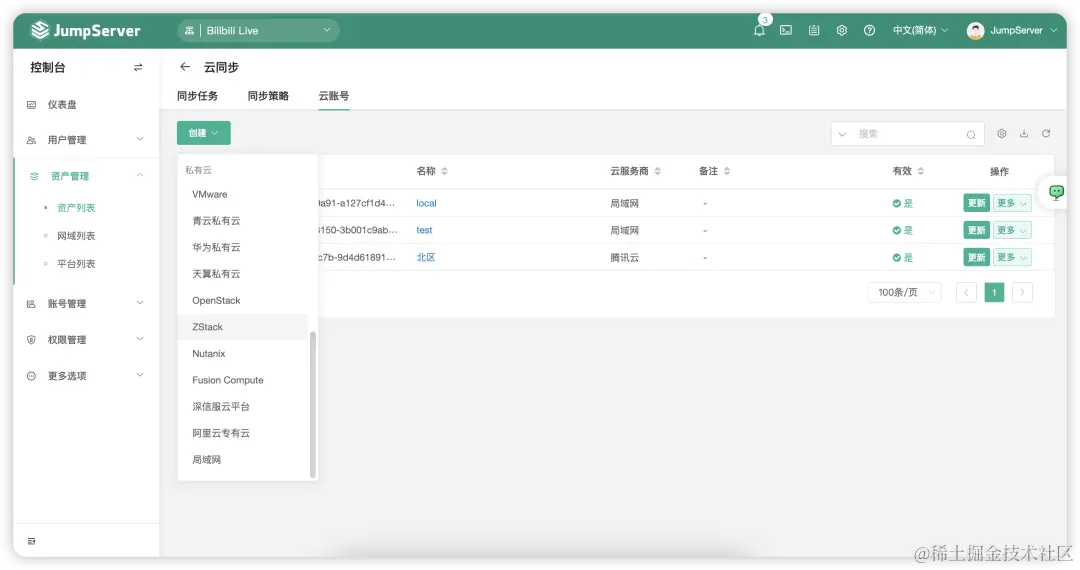This screenshot has height=570, width=1080.
Task: Switch to 同步策略 tab
Action: tap(268, 96)
